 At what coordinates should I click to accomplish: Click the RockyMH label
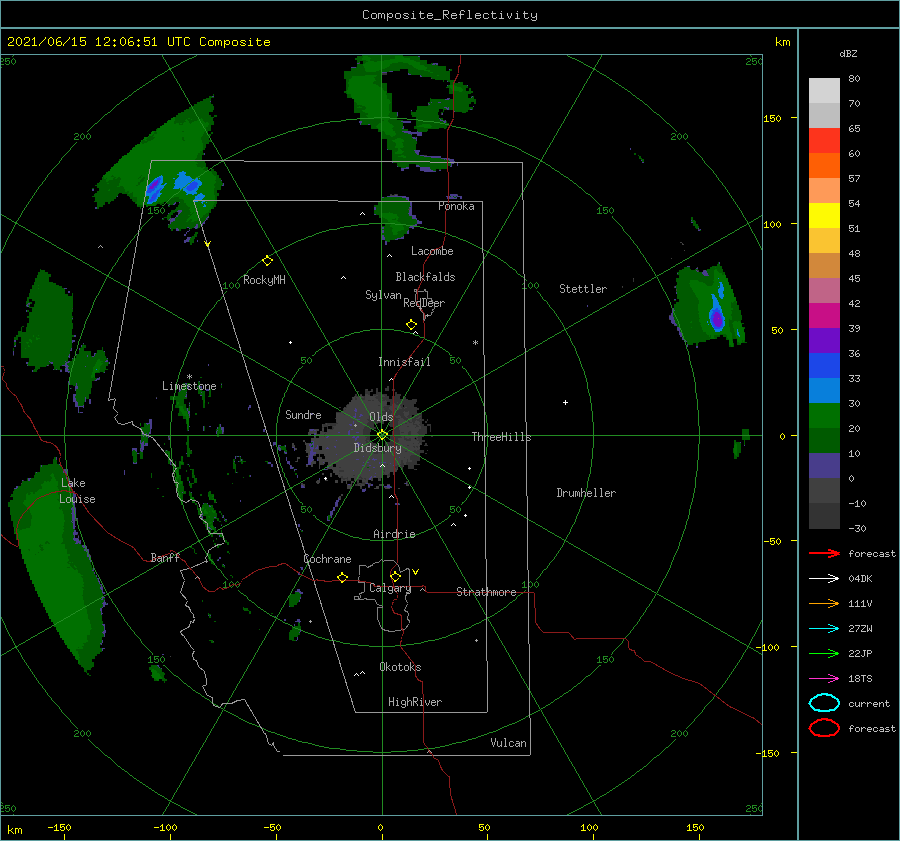coord(264,280)
